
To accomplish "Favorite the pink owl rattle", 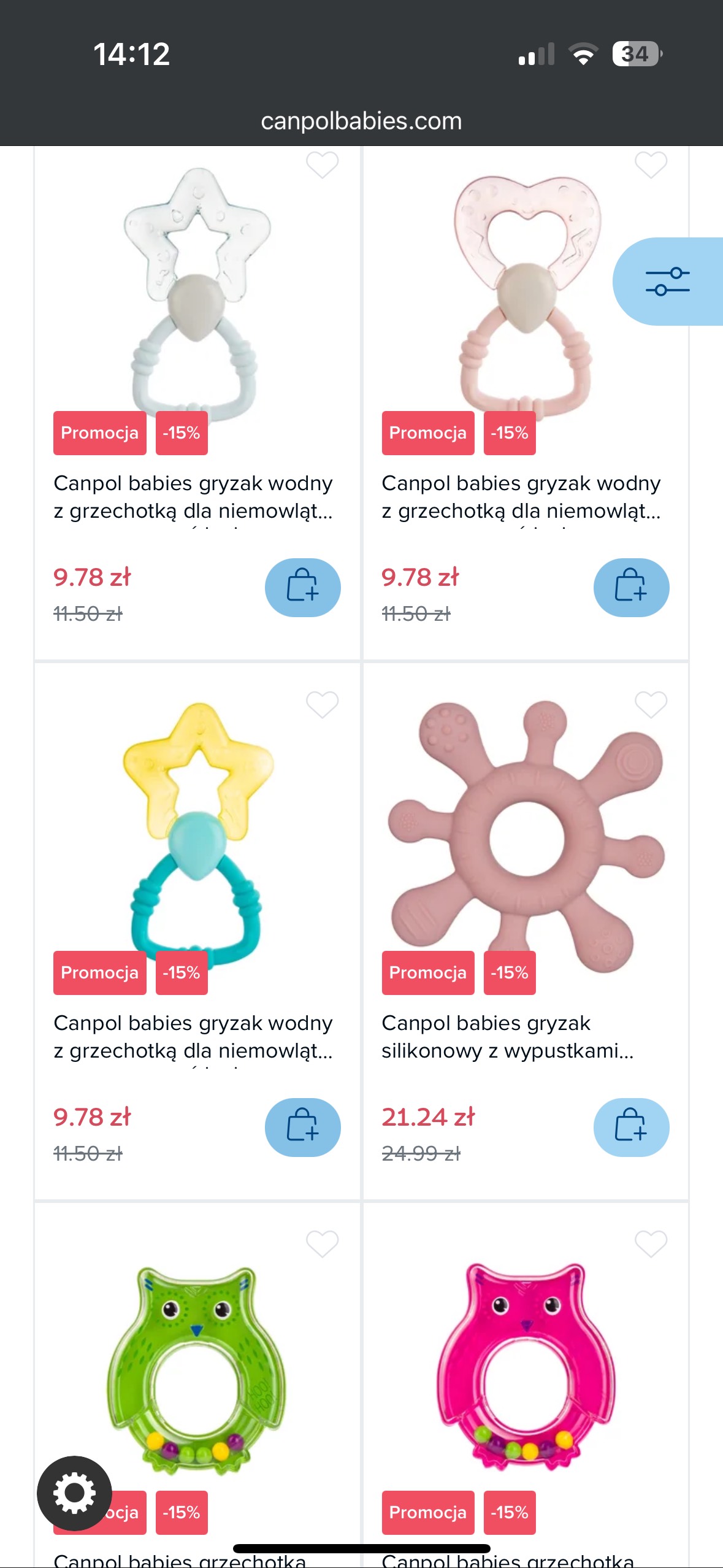I will 651,1244.
